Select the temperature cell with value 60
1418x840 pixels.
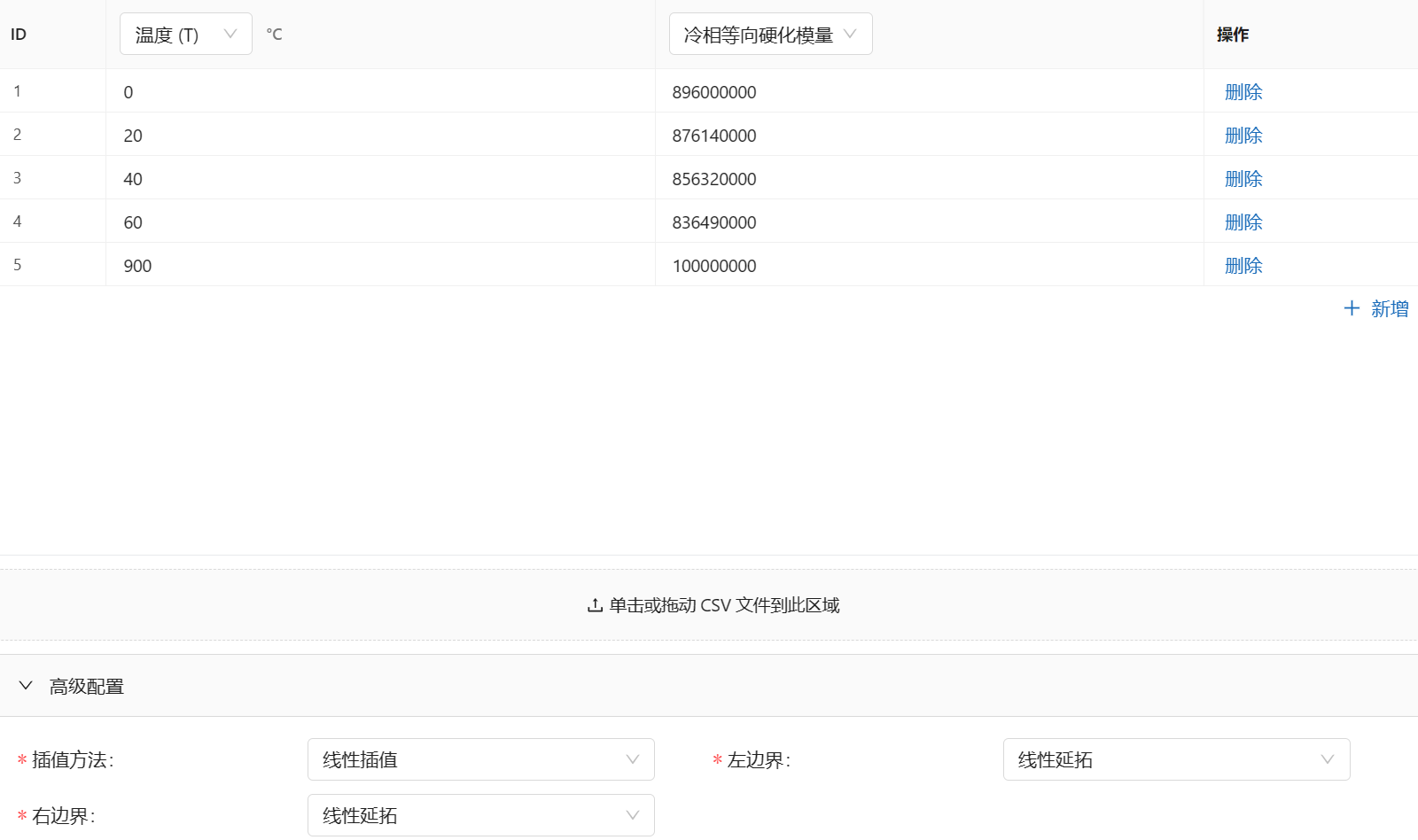point(380,222)
